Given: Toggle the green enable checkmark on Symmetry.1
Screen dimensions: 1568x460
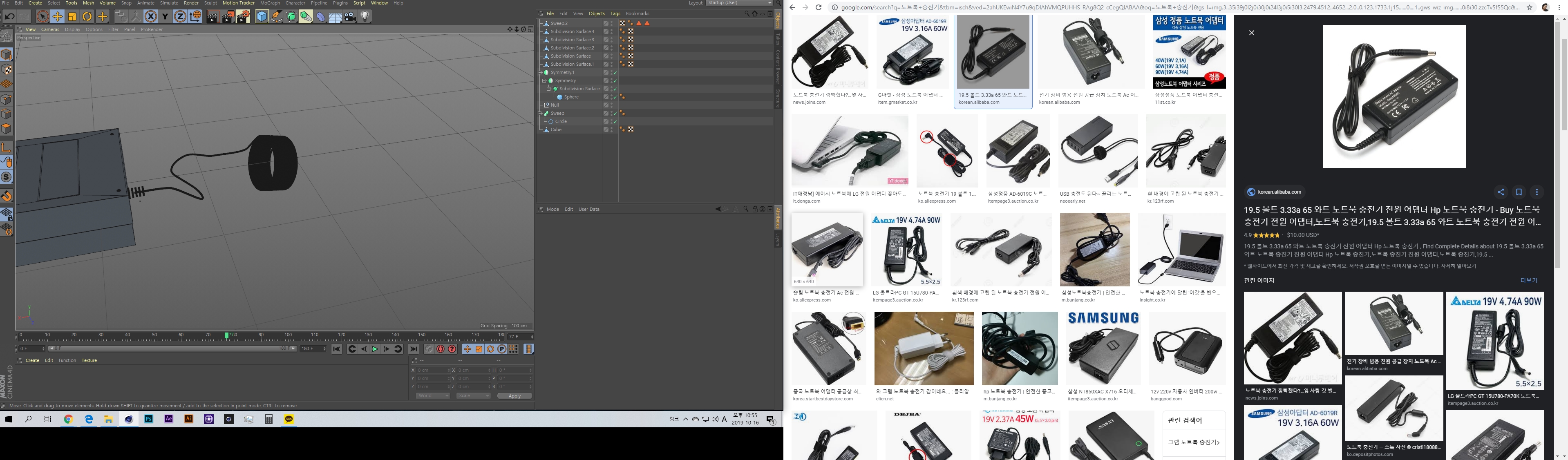Looking at the screenshot, I should (x=615, y=72).
